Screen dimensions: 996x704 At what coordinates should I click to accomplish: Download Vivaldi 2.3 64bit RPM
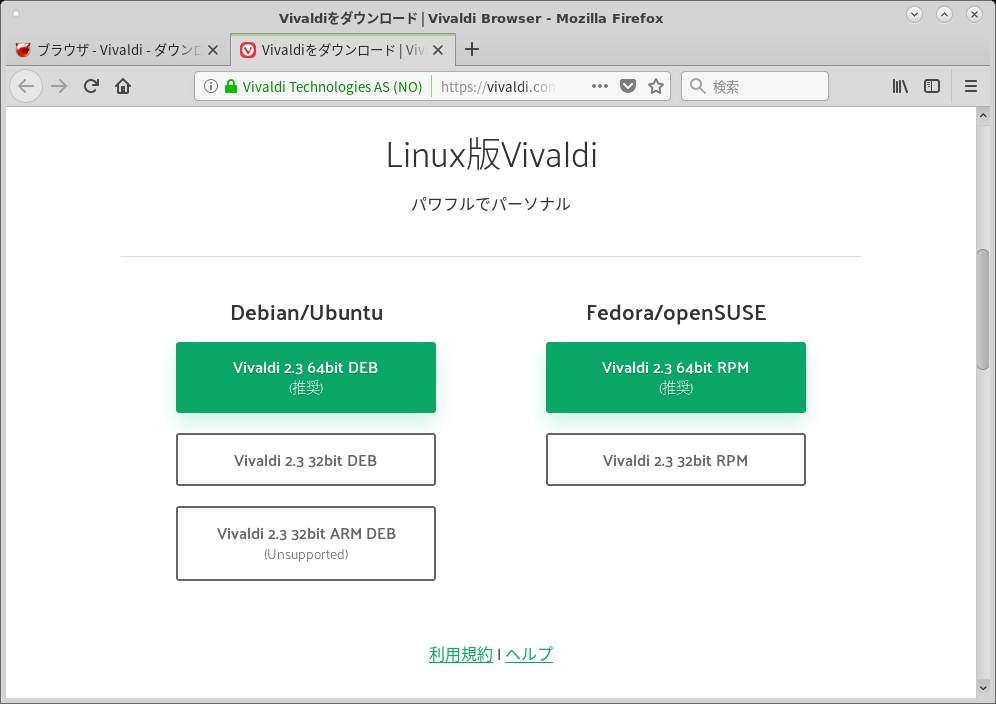tap(676, 377)
